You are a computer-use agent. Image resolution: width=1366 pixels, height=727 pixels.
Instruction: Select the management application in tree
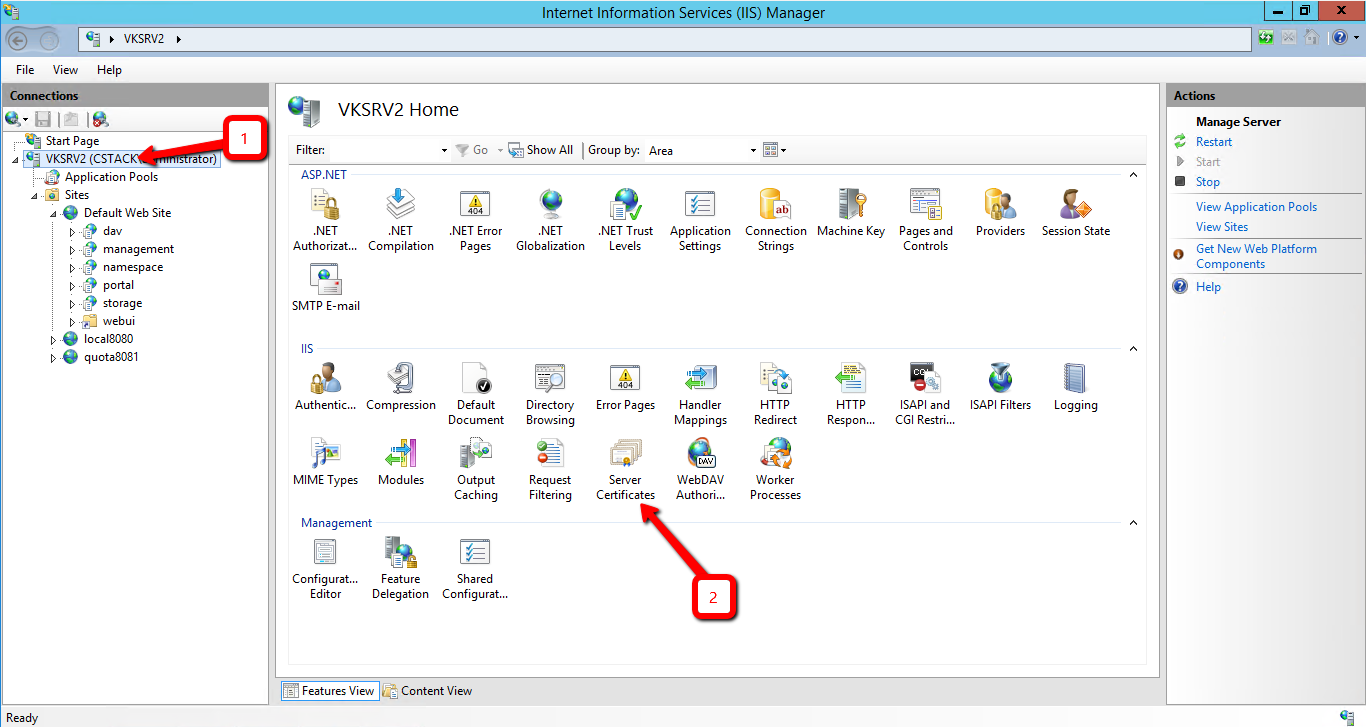coord(138,249)
